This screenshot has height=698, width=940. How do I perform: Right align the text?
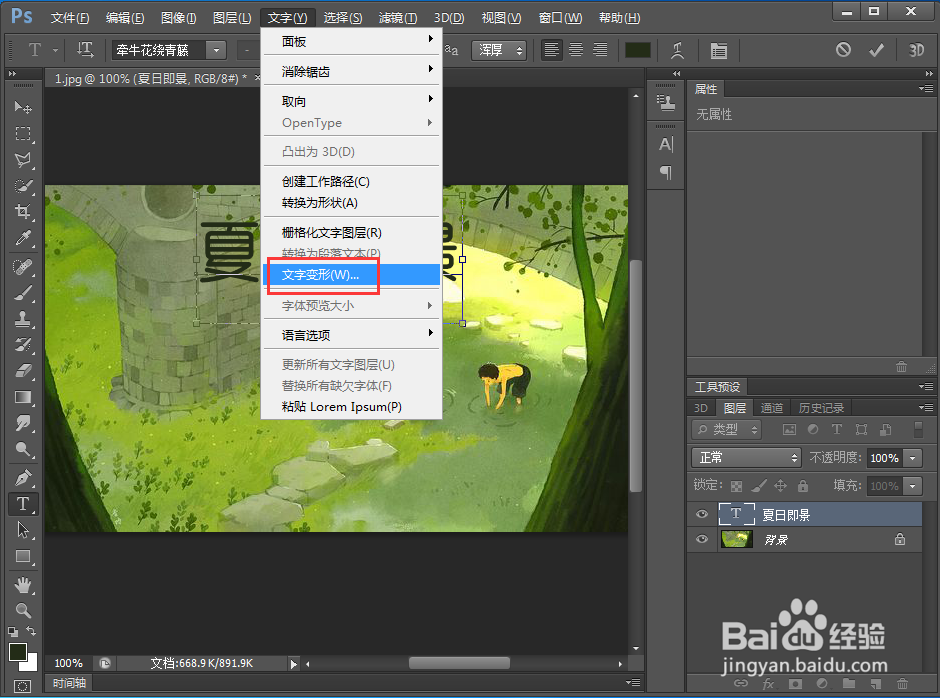coord(599,50)
